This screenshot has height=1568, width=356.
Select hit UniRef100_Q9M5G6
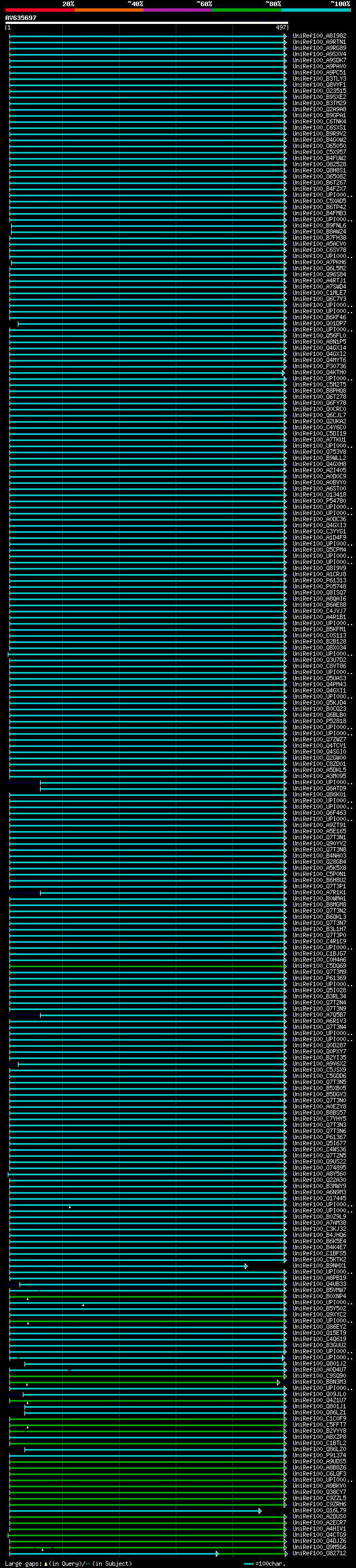click(319, 1547)
